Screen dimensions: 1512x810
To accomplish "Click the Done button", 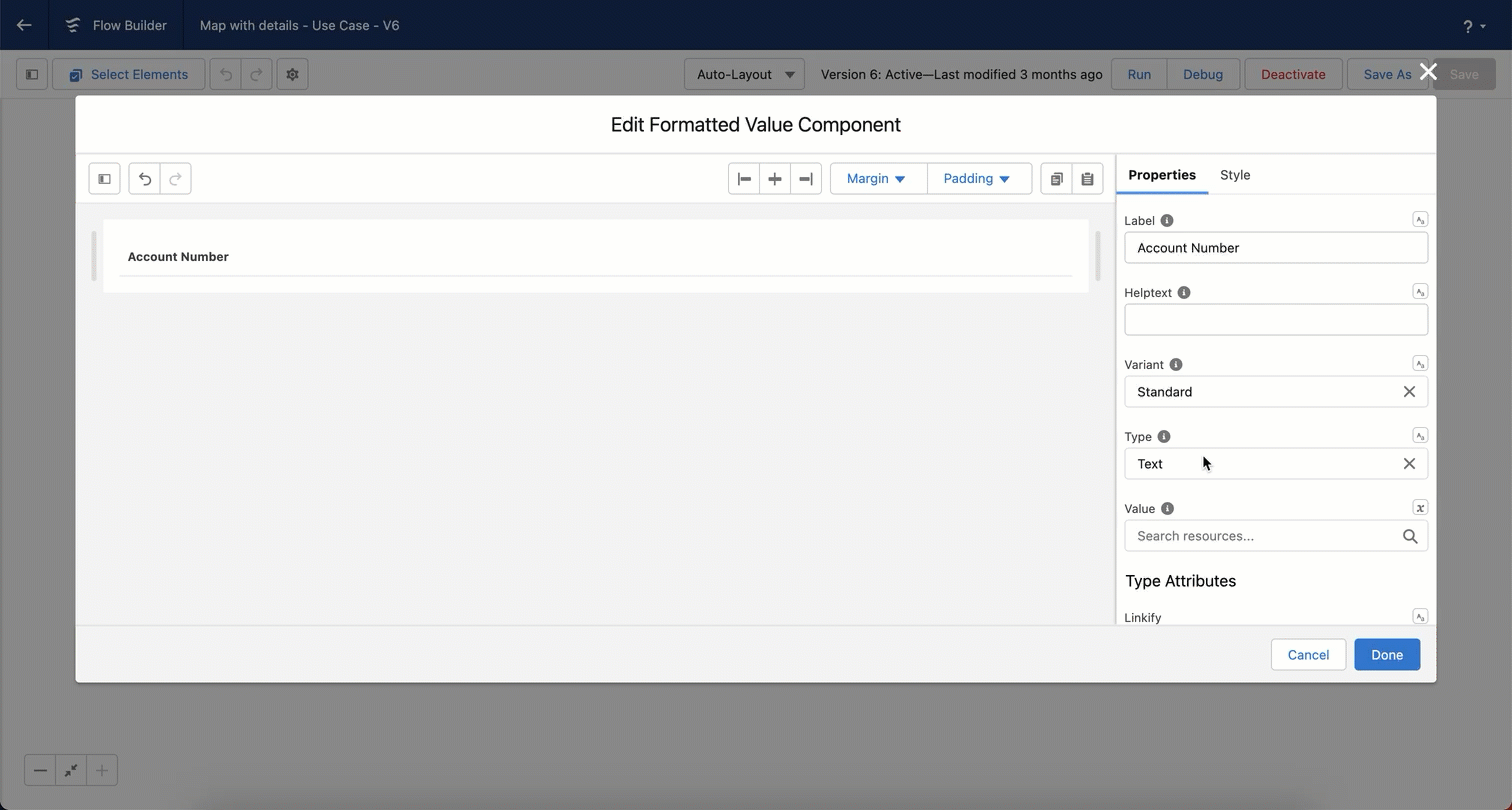I will (1386, 655).
